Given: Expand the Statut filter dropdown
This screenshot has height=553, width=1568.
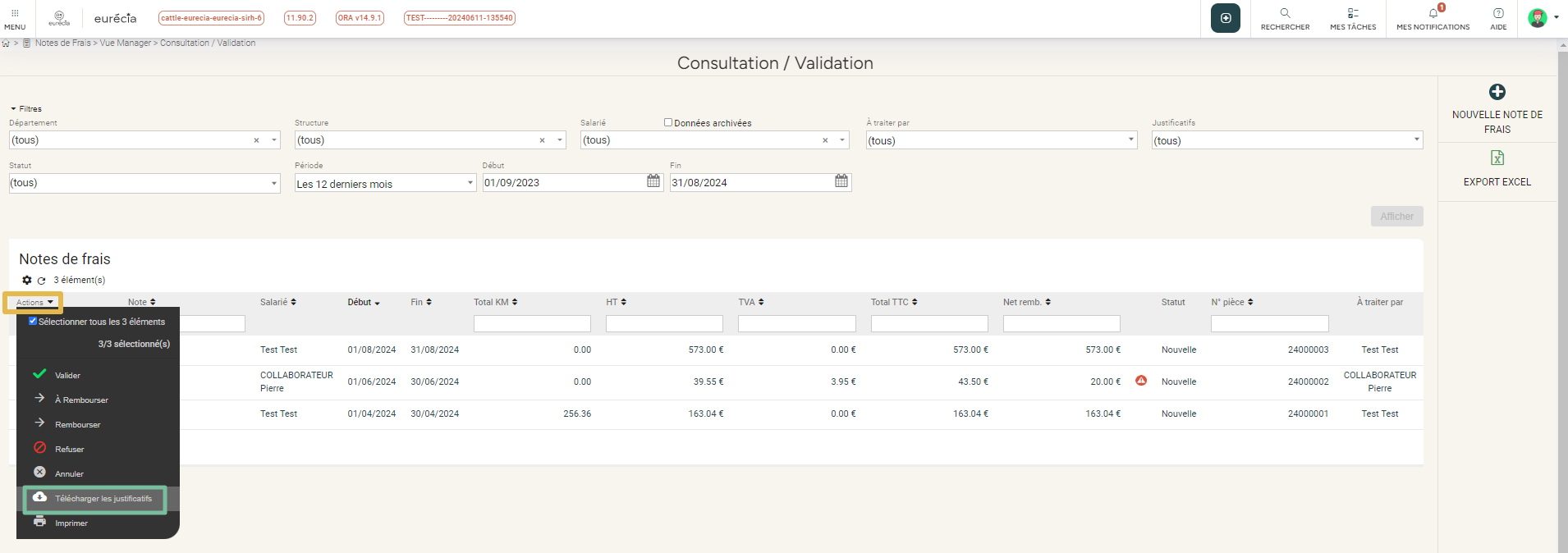Looking at the screenshot, I should (273, 183).
